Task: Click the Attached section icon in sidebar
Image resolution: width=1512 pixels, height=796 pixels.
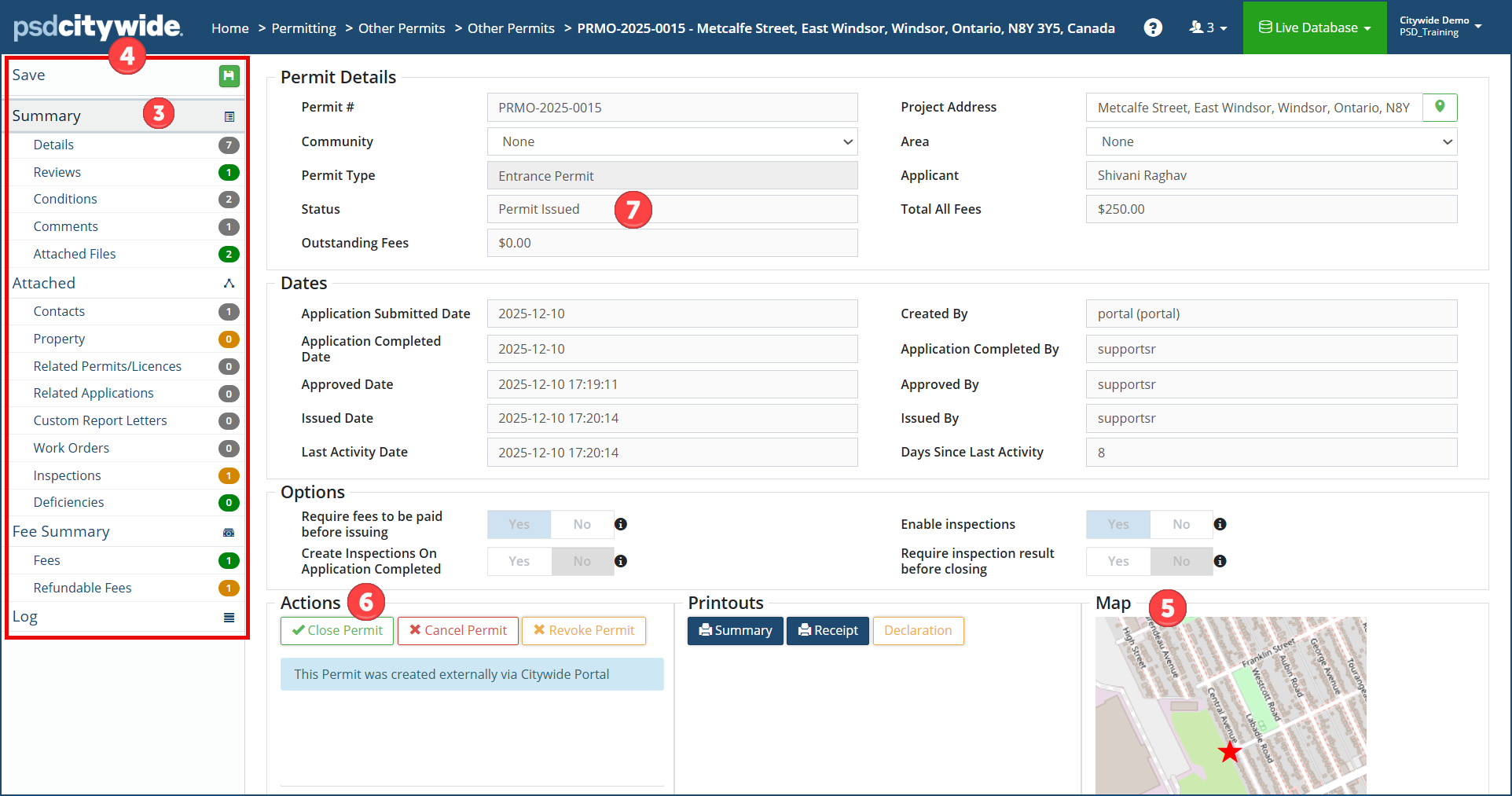Action: point(229,284)
